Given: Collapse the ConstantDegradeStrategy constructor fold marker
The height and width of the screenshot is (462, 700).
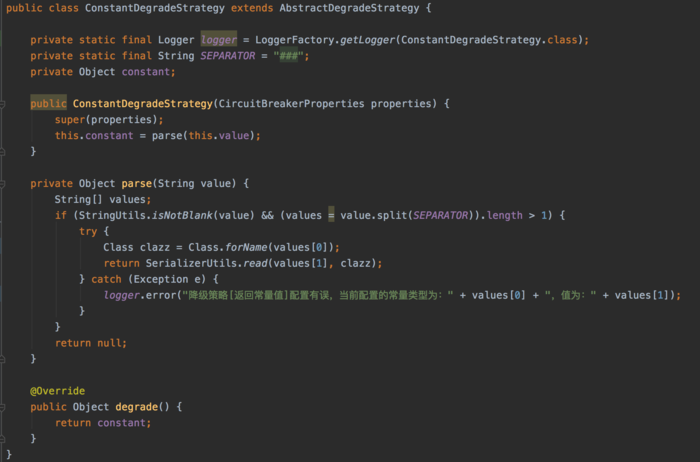Looking at the screenshot, I should [x=2, y=104].
